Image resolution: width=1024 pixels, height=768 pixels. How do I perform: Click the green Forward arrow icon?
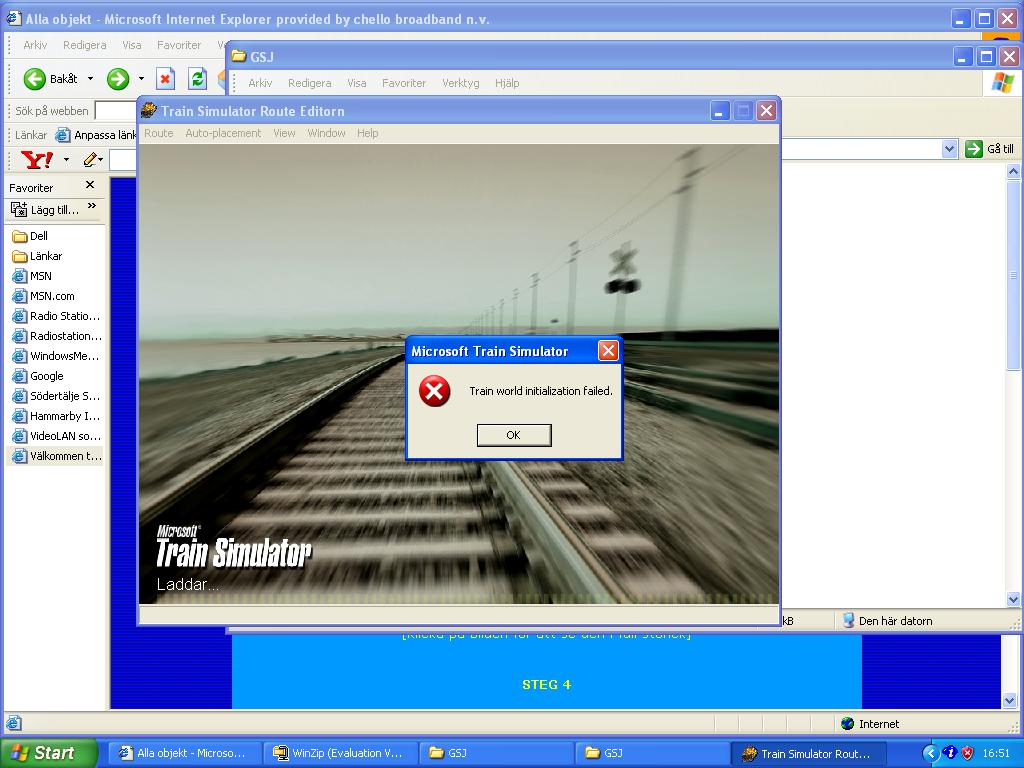coord(118,79)
